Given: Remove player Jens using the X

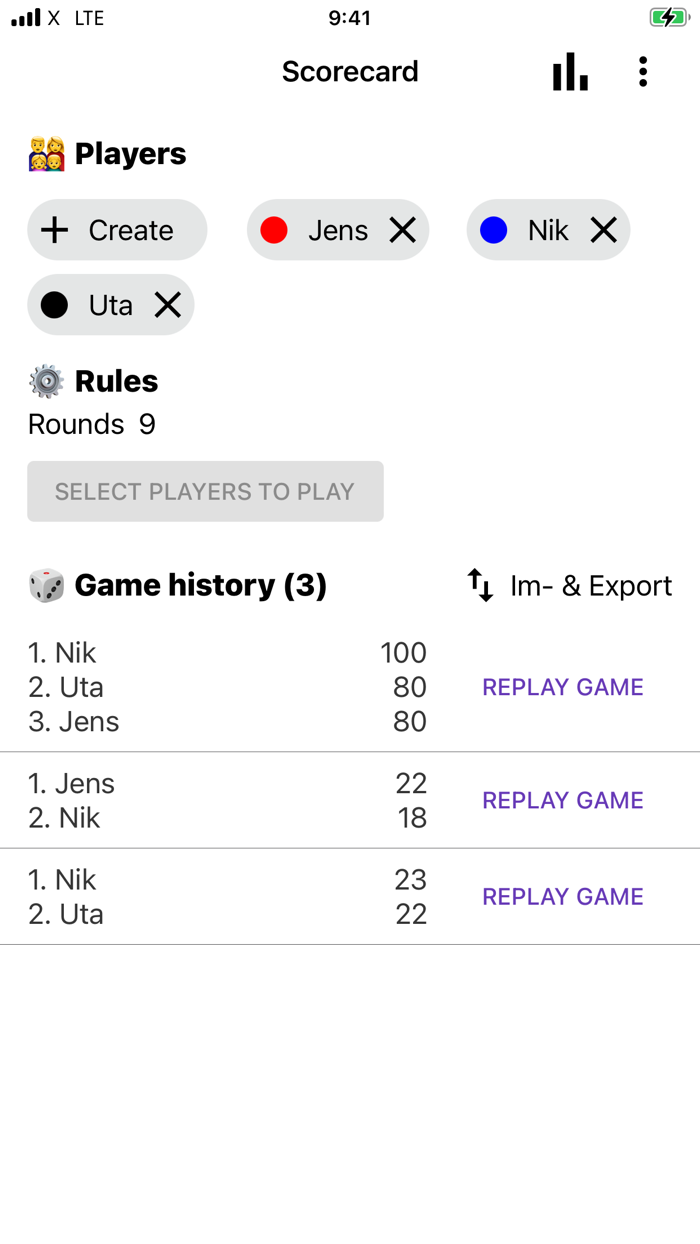Looking at the screenshot, I should (x=403, y=230).
